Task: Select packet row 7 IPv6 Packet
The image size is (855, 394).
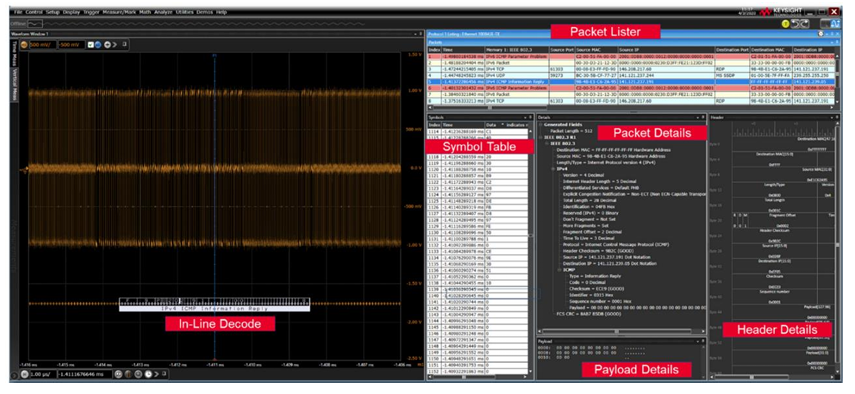Action: click(x=630, y=94)
